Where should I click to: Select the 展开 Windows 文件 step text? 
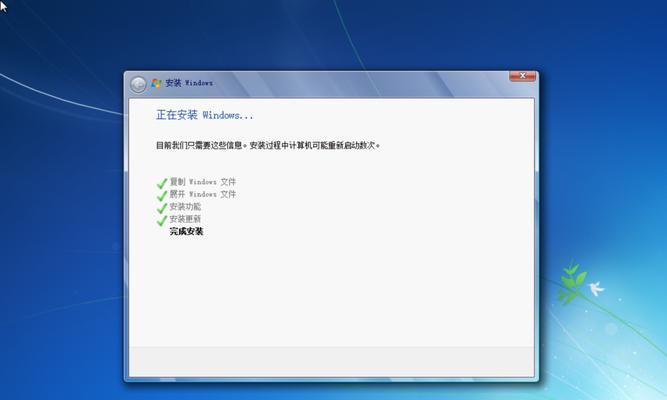(202, 194)
